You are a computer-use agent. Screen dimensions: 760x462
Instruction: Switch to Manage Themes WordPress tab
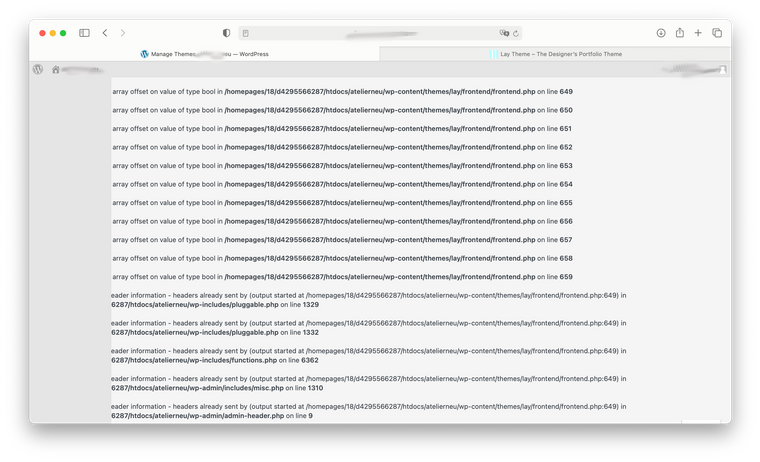pos(204,54)
